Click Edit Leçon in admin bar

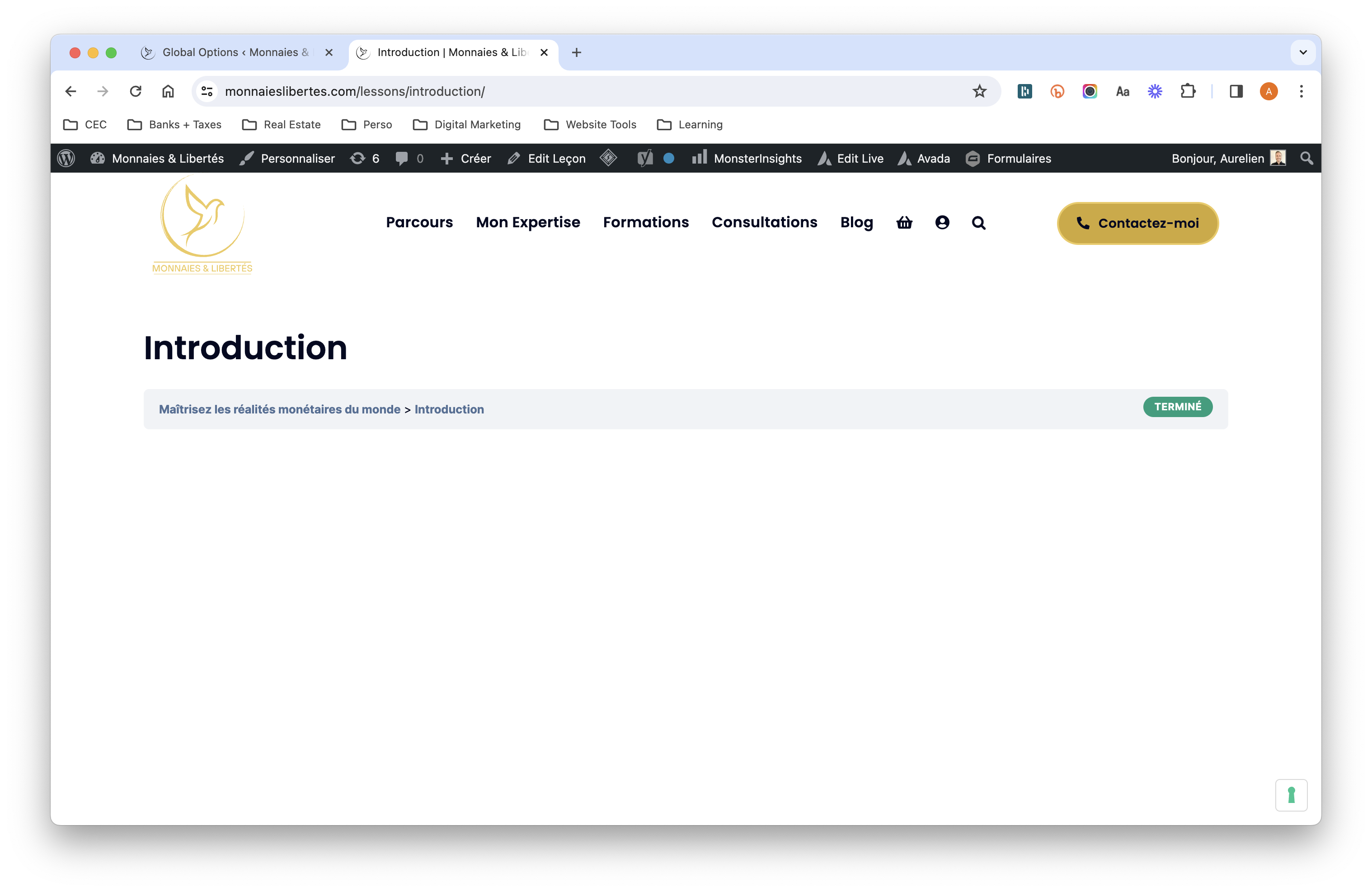[x=546, y=158]
